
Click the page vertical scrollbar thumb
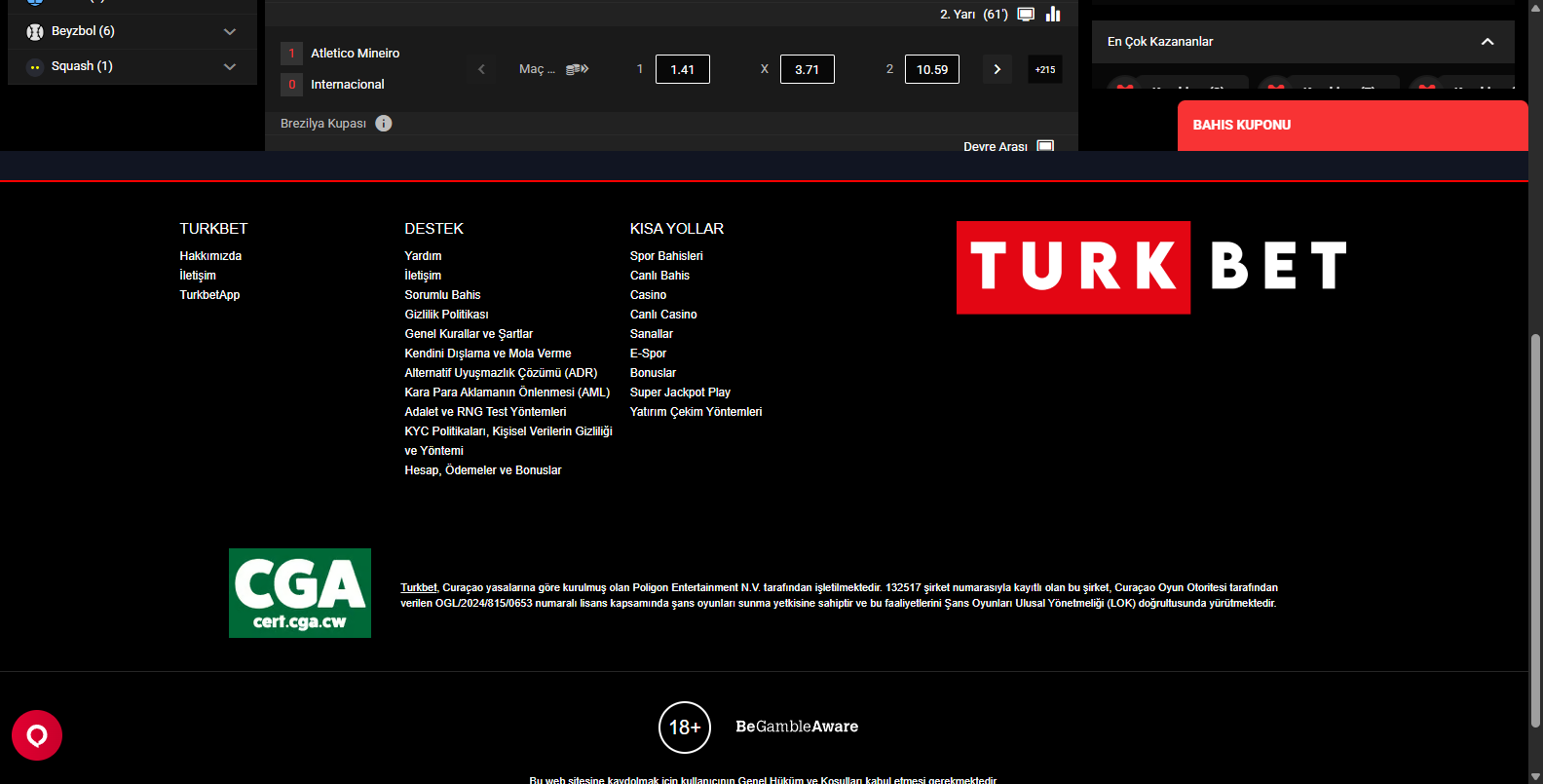tap(1535, 531)
